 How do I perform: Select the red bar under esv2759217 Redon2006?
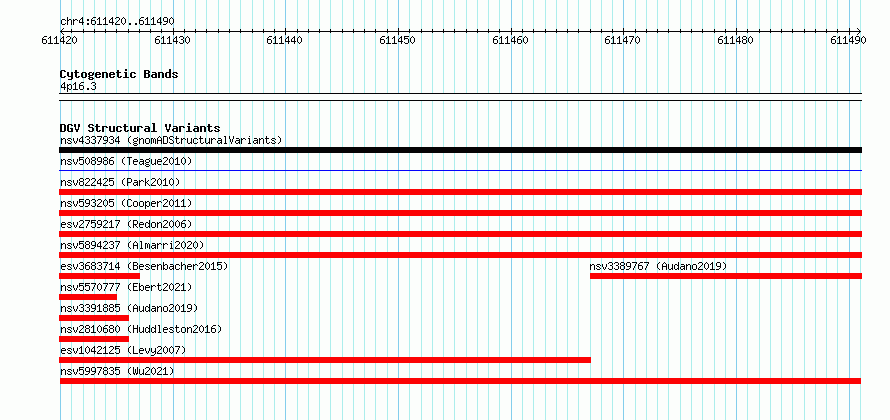click(x=461, y=234)
